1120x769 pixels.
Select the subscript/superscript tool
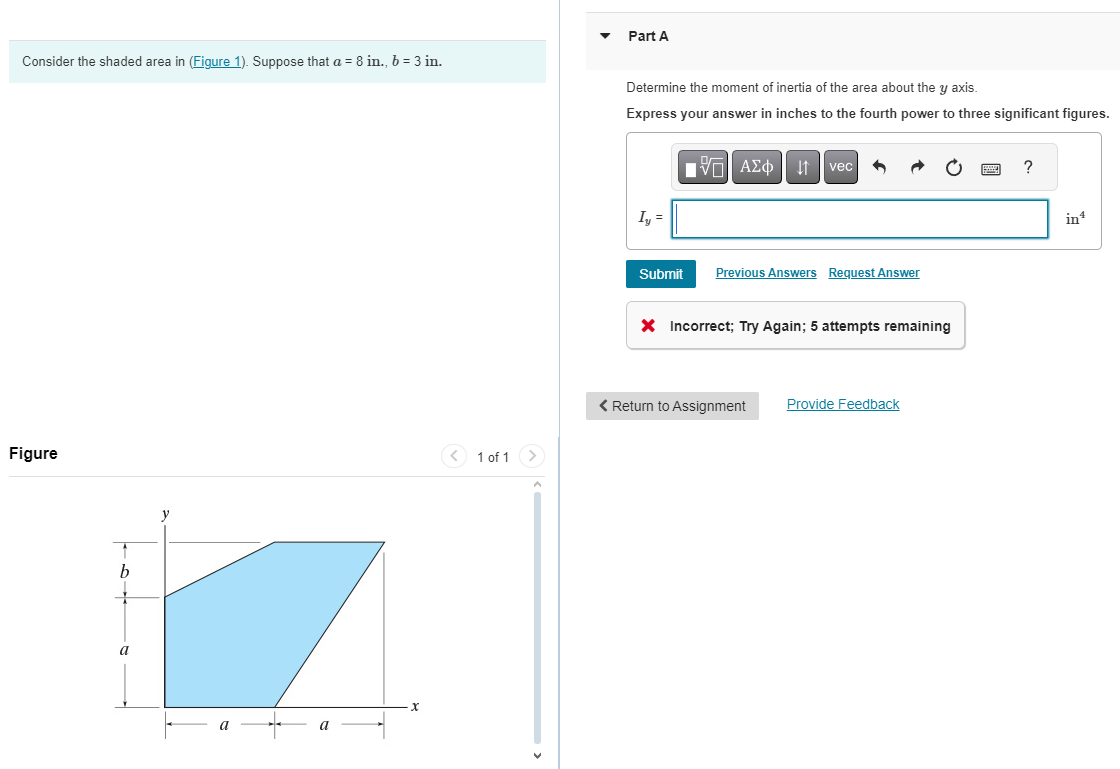pos(803,167)
